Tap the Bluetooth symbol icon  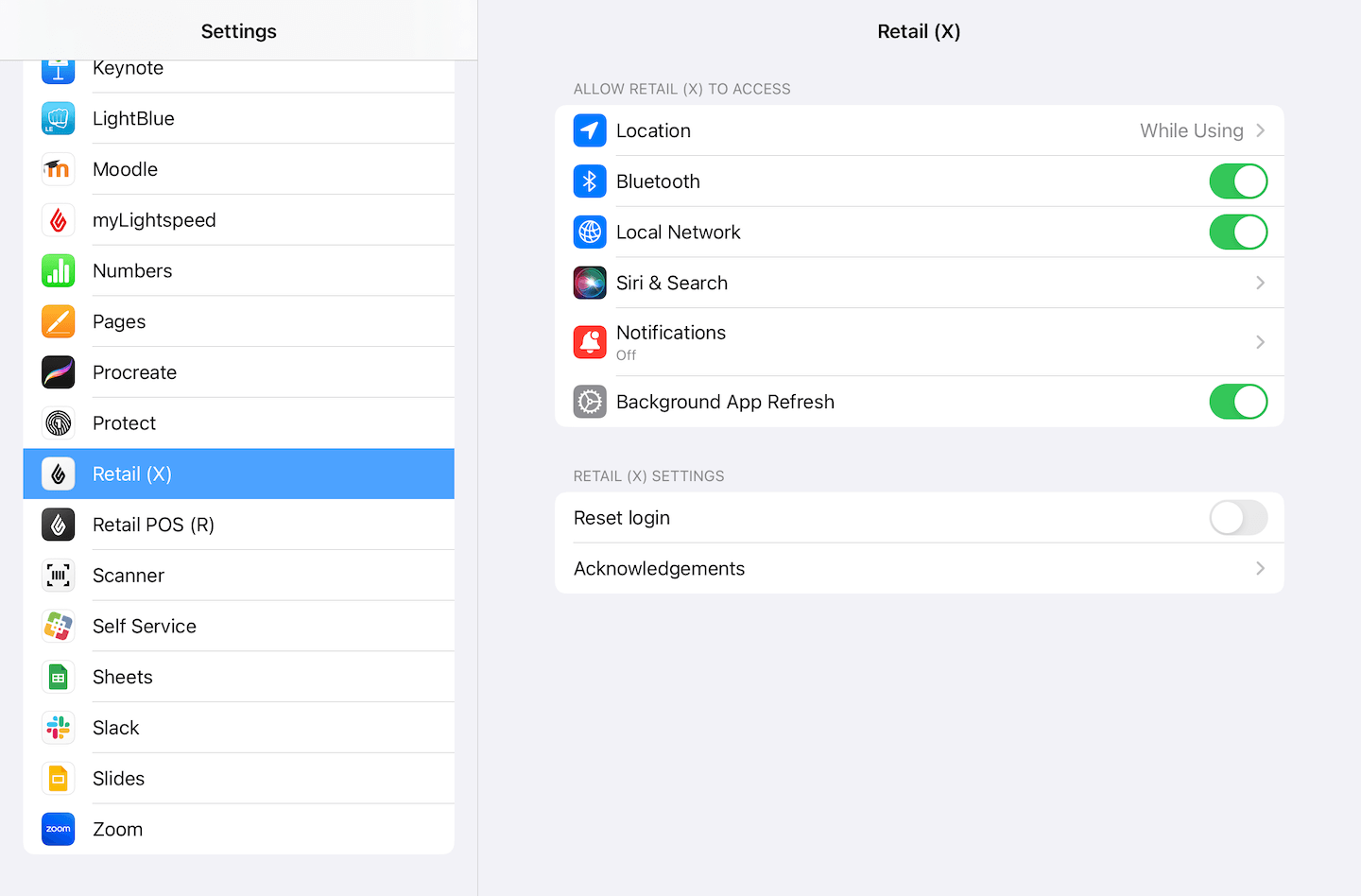590,181
